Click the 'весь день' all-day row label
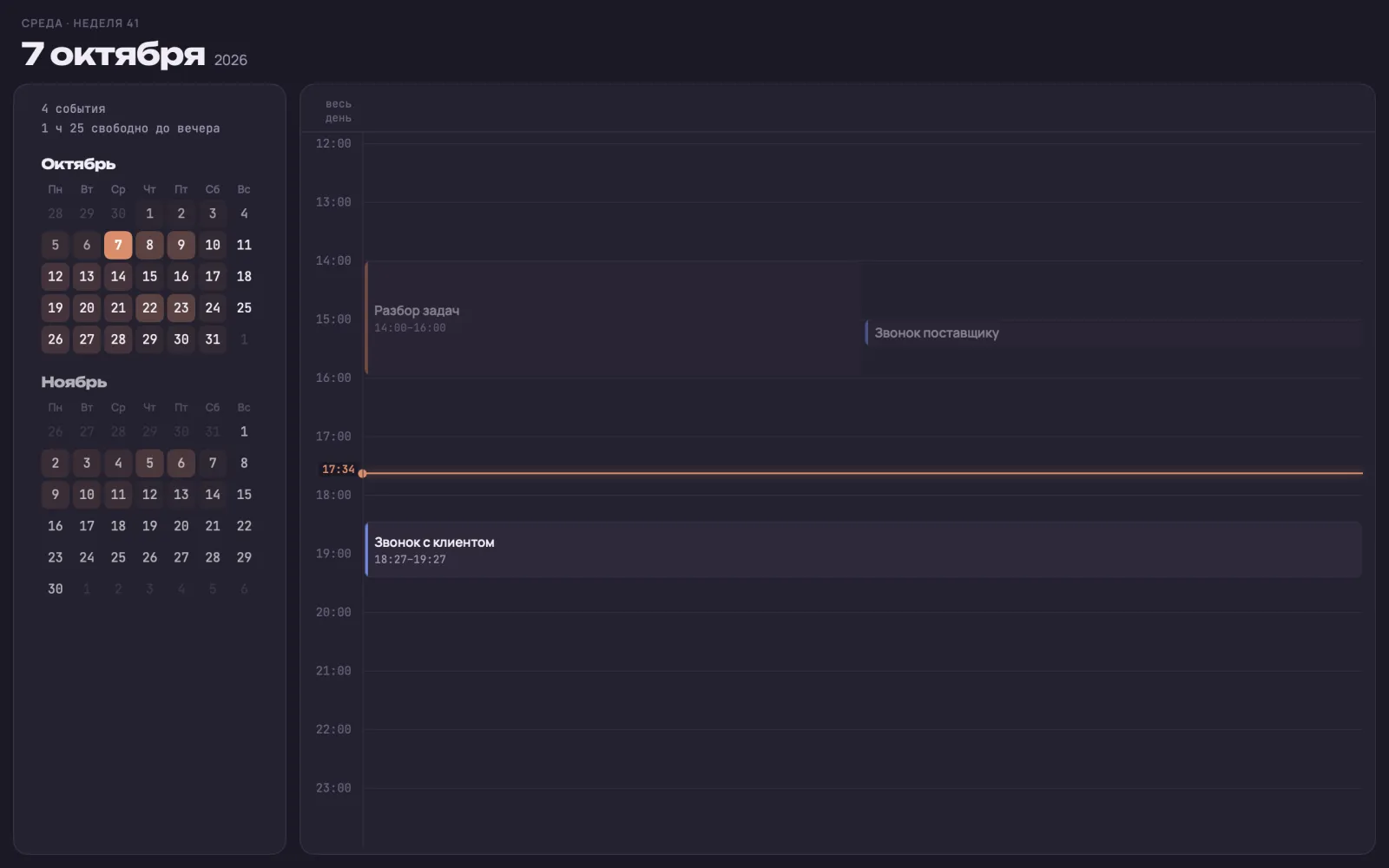This screenshot has width=1389, height=868. coord(339,111)
